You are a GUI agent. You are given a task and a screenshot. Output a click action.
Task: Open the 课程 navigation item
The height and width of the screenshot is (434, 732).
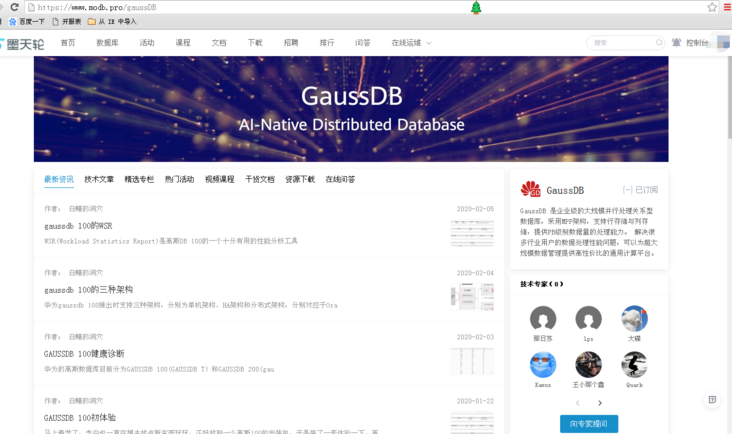(183, 42)
